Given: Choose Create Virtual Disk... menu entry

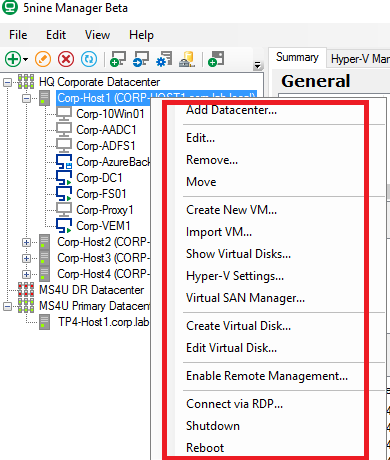Looking at the screenshot, I should click(x=238, y=326).
